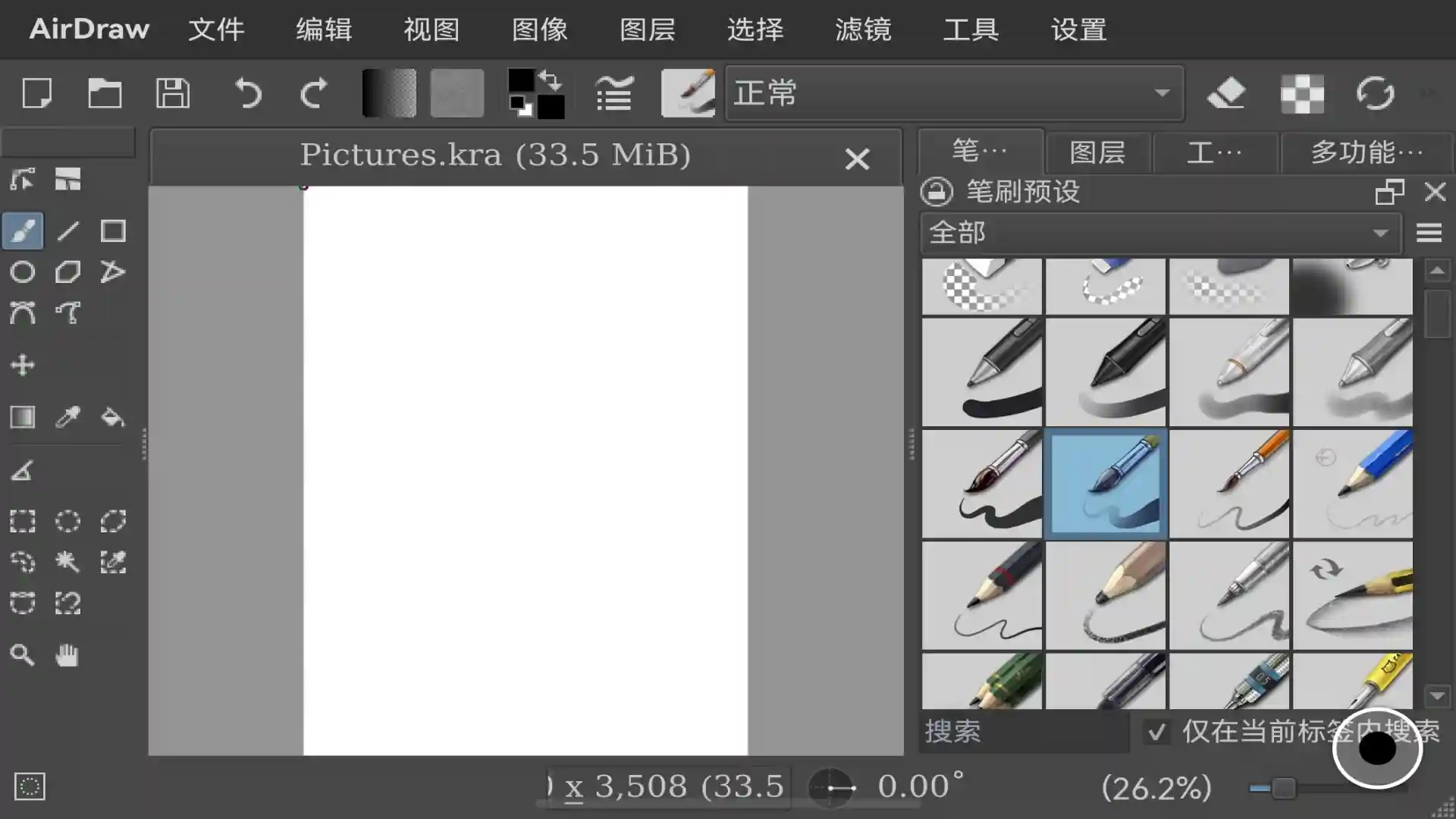Select the freehand brush tool
This screenshot has width=1456, height=819.
23,231
